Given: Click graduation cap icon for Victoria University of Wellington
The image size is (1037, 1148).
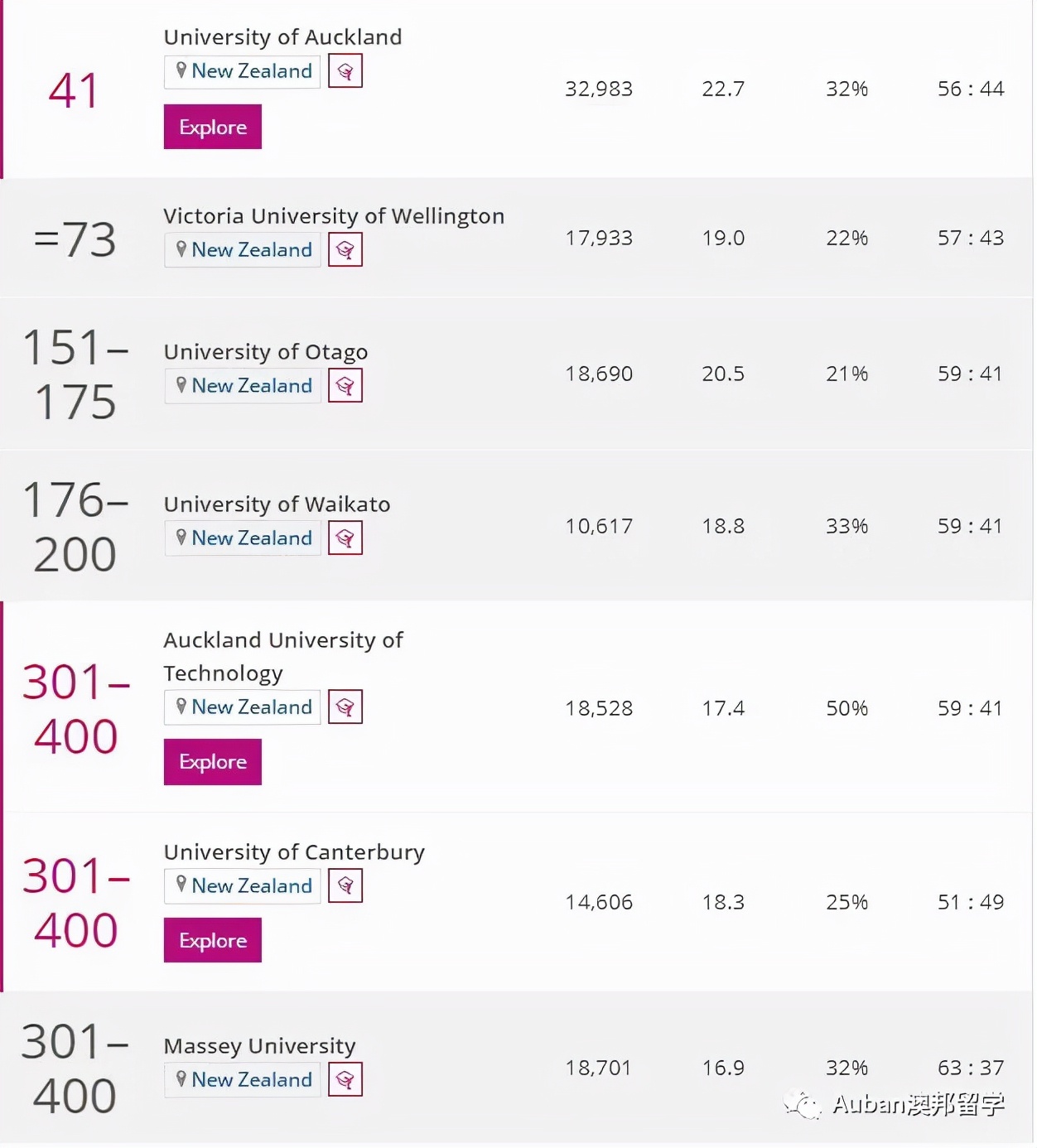Looking at the screenshot, I should click(345, 250).
